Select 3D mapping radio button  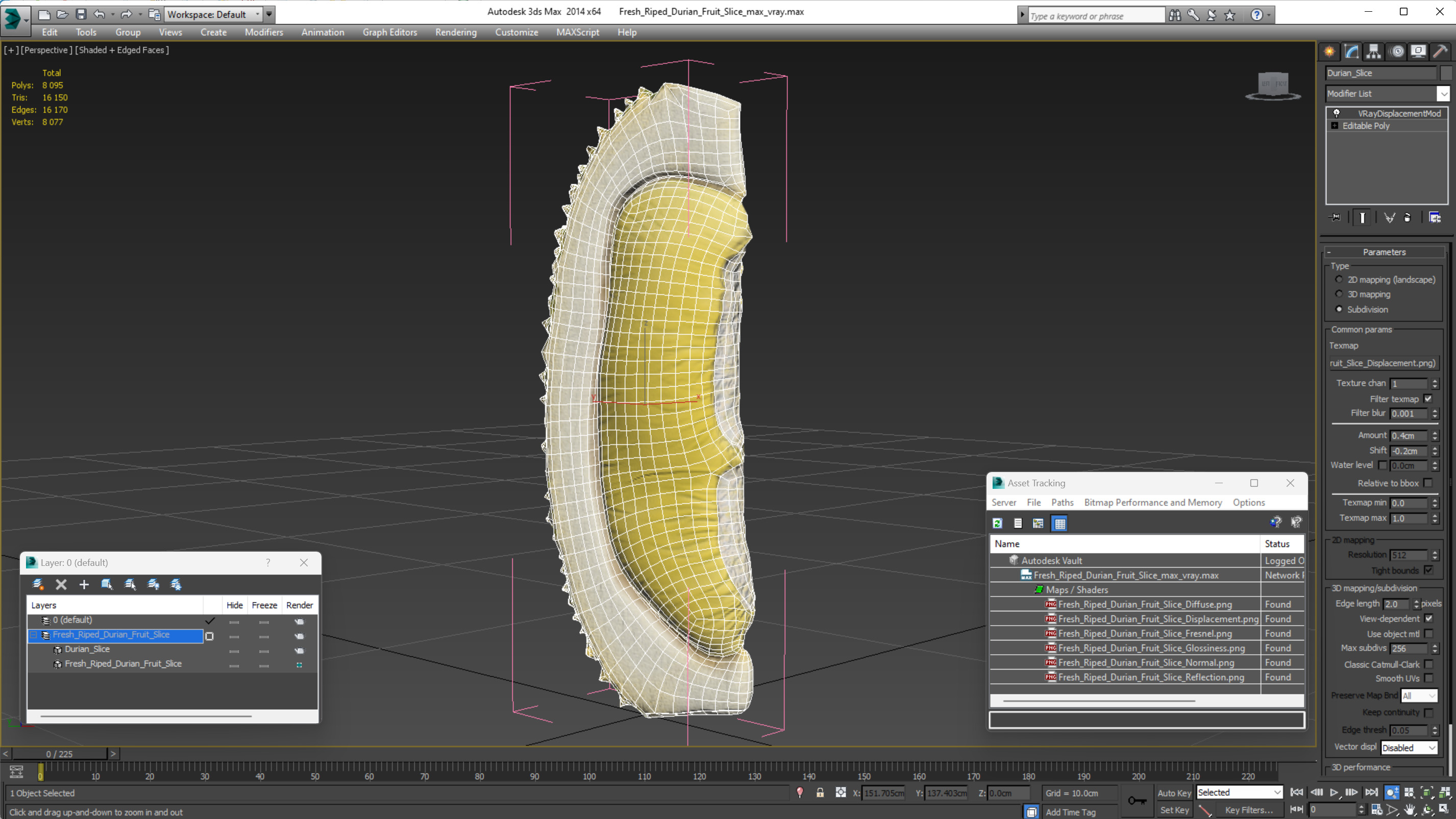tap(1339, 294)
